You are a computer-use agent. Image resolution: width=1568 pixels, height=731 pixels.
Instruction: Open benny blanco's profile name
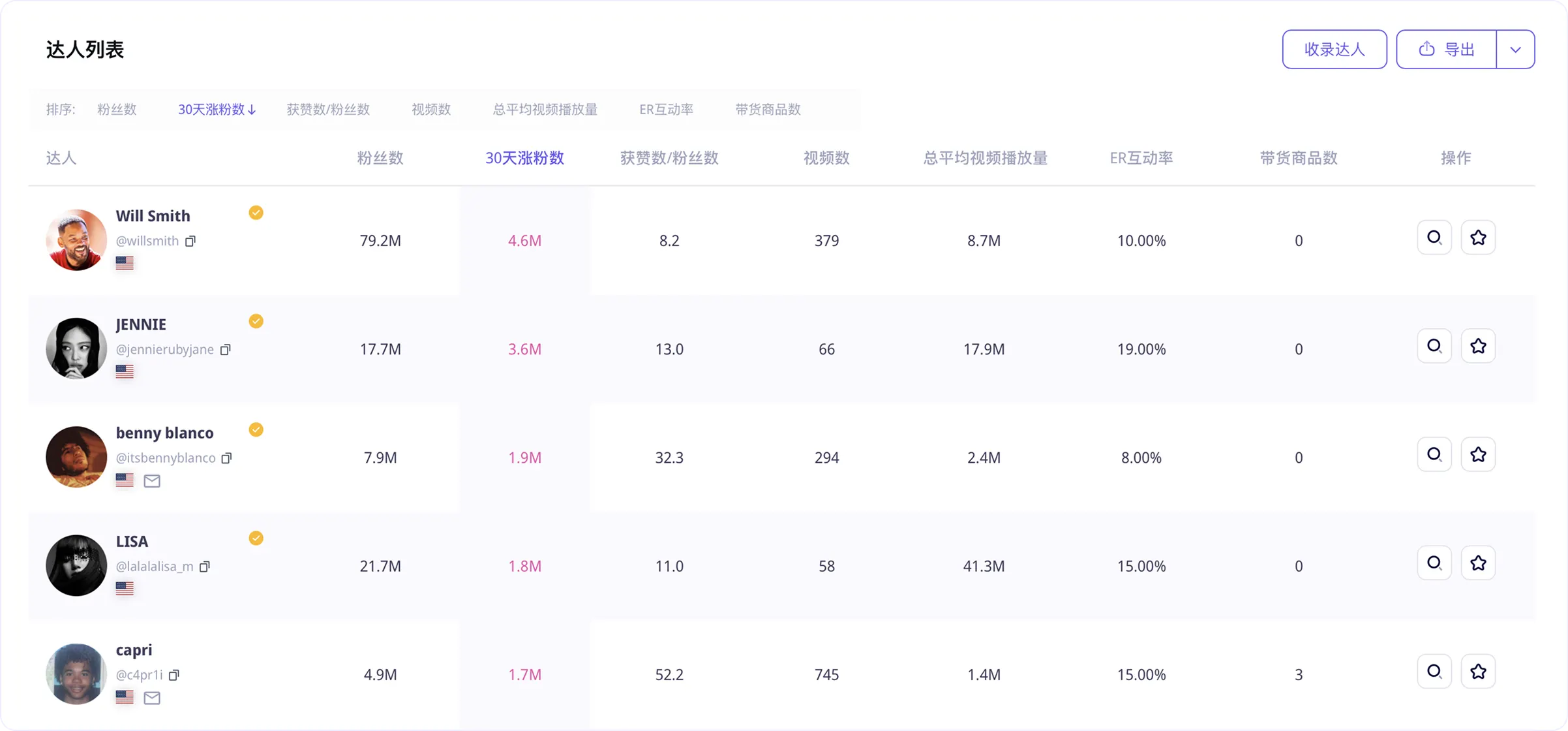[164, 433]
